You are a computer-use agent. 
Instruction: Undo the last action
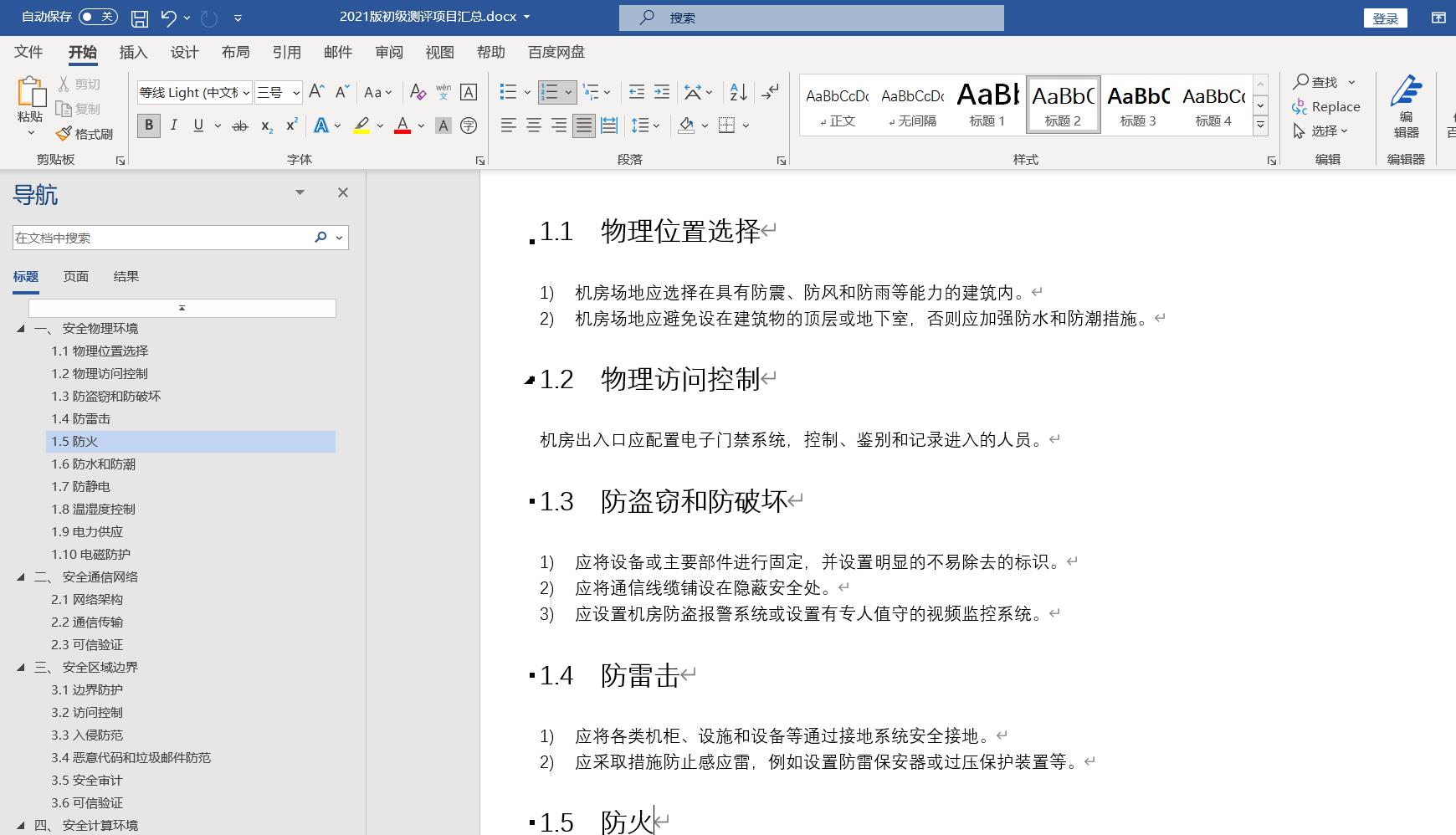pyautogui.click(x=168, y=17)
